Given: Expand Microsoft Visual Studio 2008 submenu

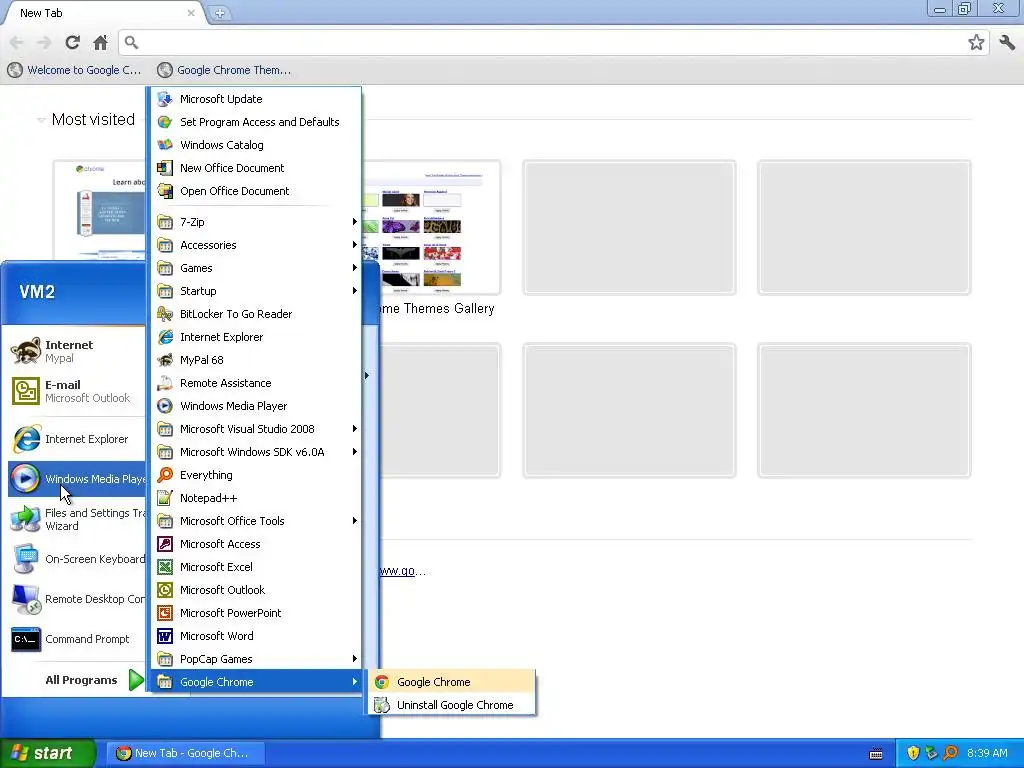Looking at the screenshot, I should 256,428.
